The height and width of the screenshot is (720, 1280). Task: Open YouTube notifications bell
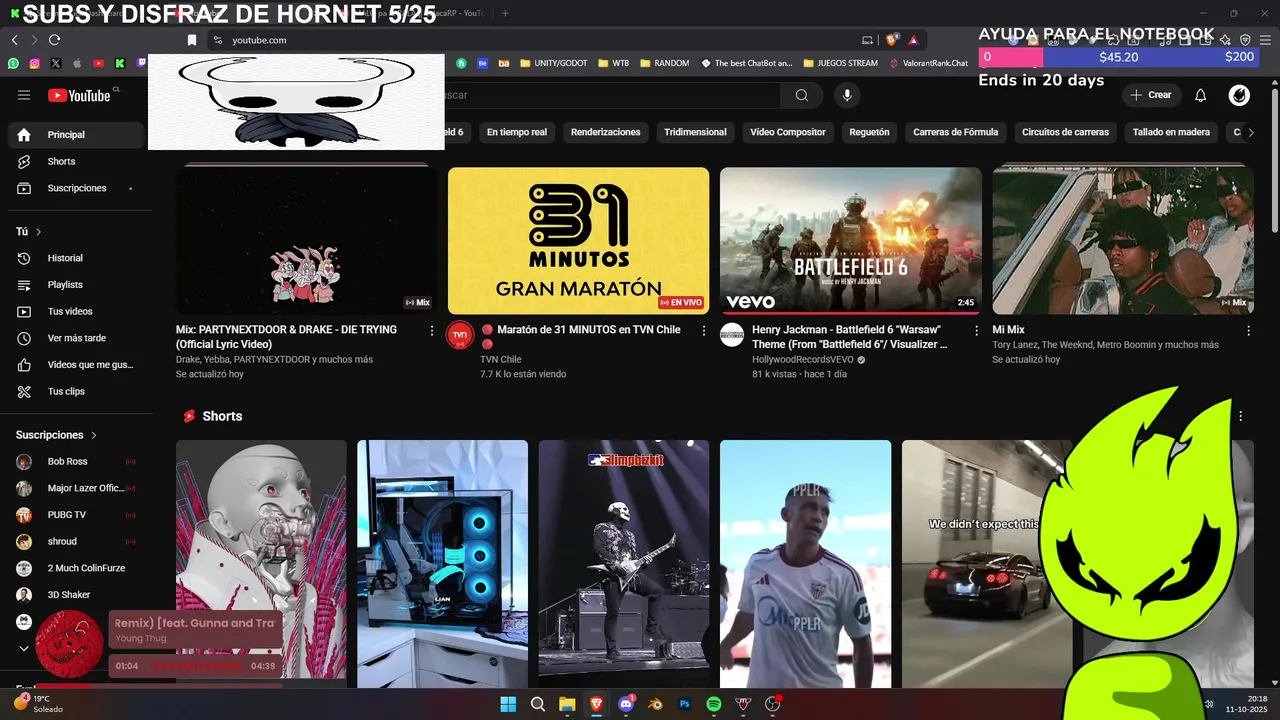coord(1201,95)
